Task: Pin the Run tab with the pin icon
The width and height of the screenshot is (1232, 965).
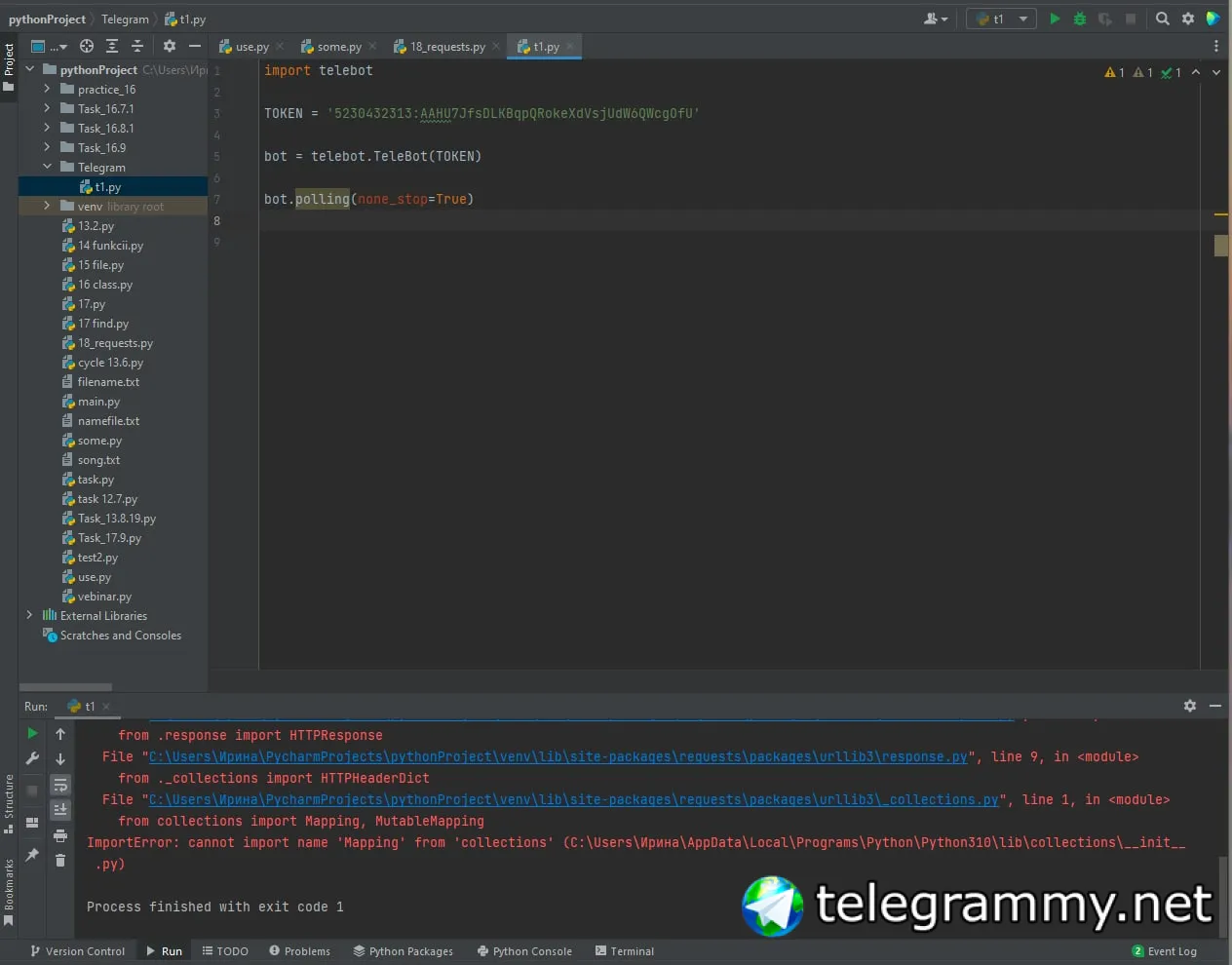Action: pyautogui.click(x=32, y=855)
